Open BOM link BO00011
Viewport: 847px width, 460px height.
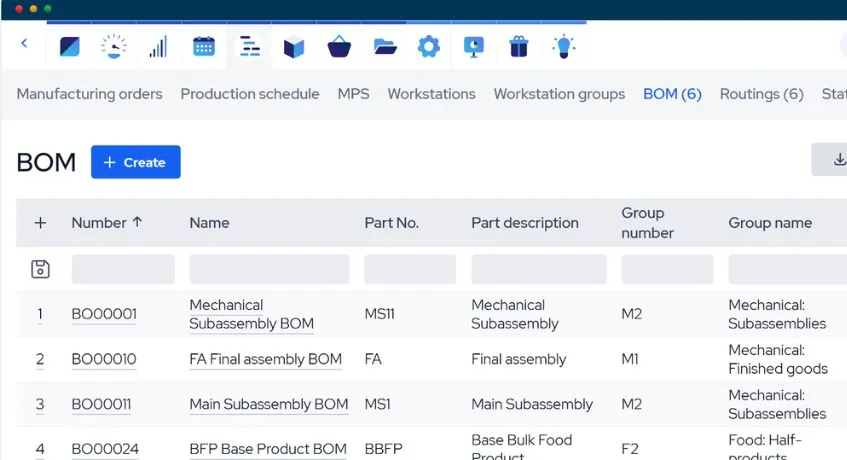pos(102,404)
